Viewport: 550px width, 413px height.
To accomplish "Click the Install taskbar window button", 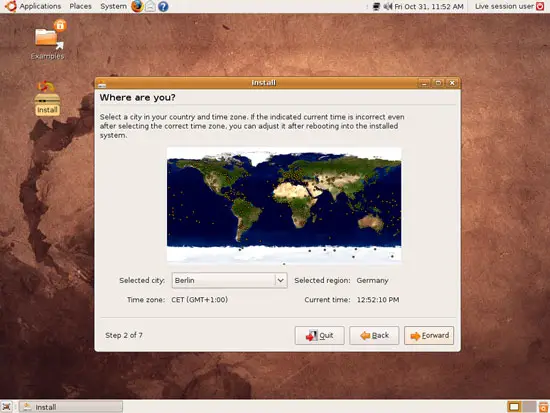I will [71, 407].
